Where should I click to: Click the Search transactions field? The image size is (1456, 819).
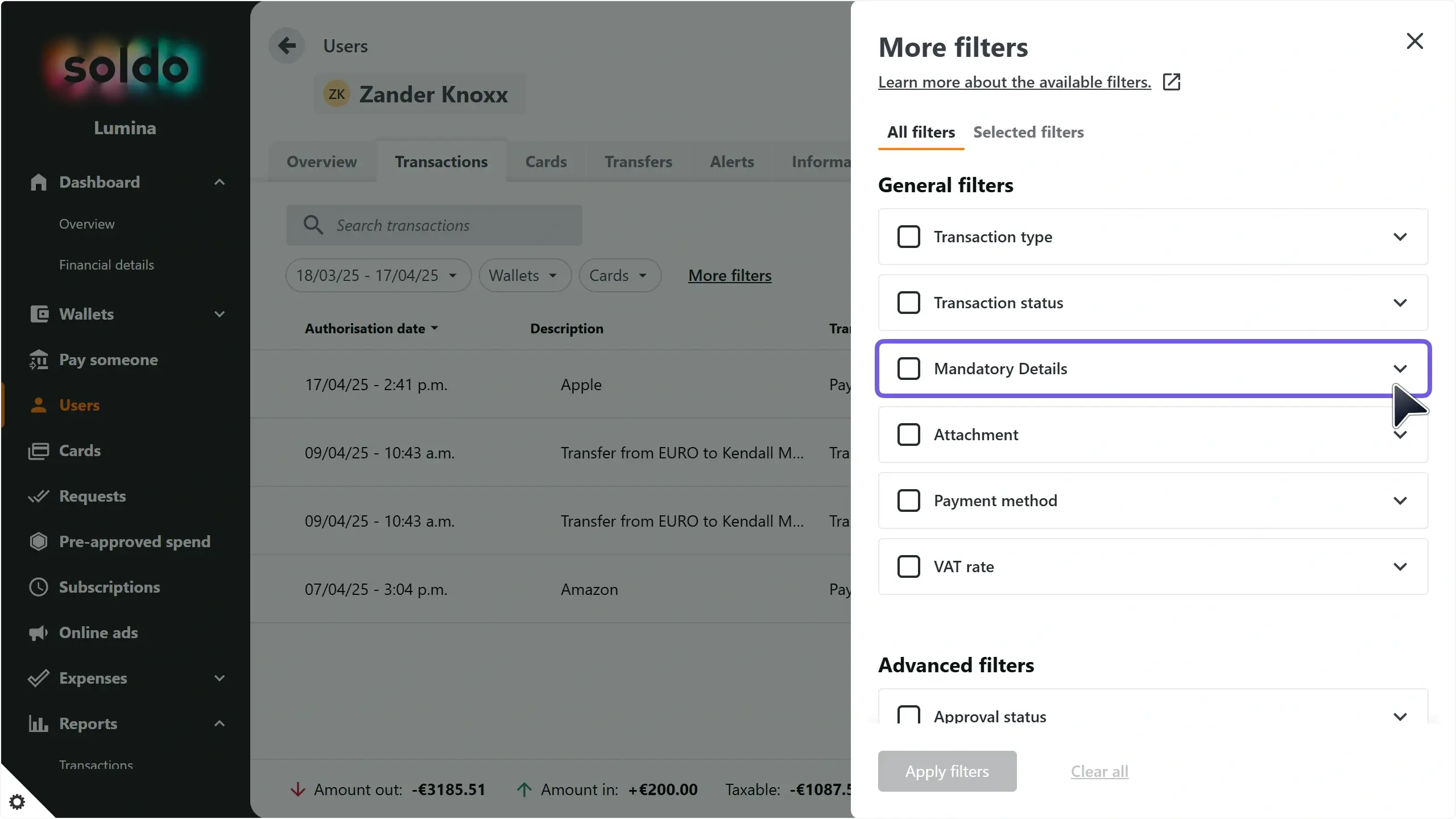(x=434, y=225)
